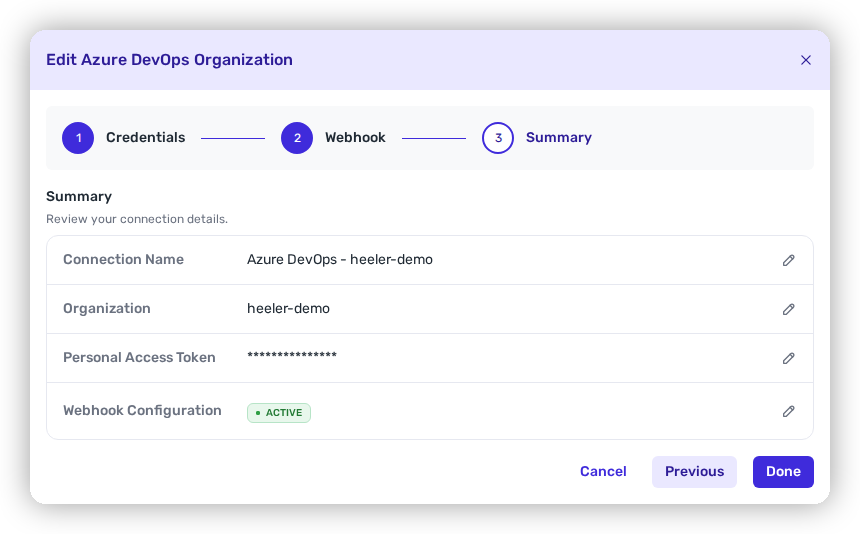
Task: Finish with the Done button
Action: [783, 471]
